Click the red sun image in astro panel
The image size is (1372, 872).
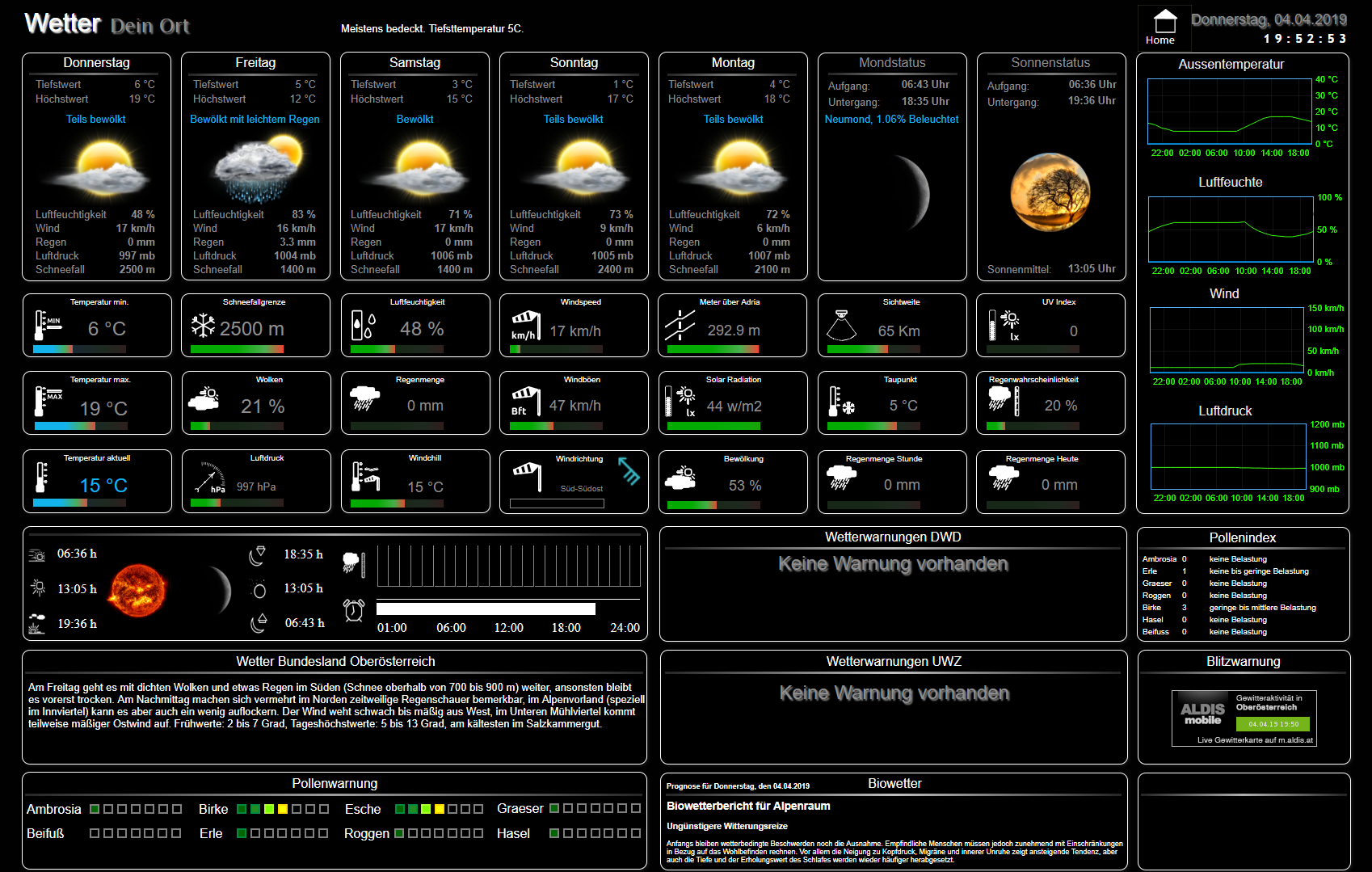138,590
